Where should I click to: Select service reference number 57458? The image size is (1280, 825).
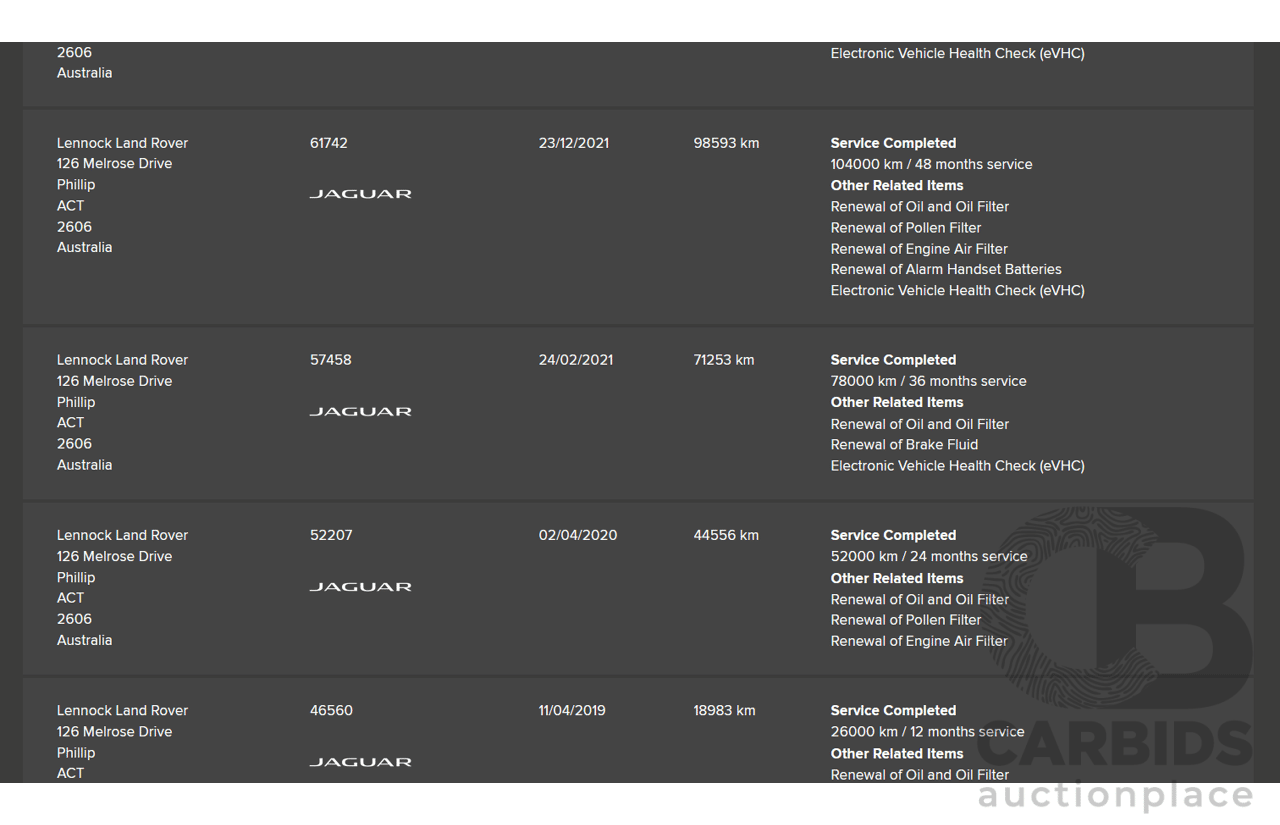pos(331,360)
